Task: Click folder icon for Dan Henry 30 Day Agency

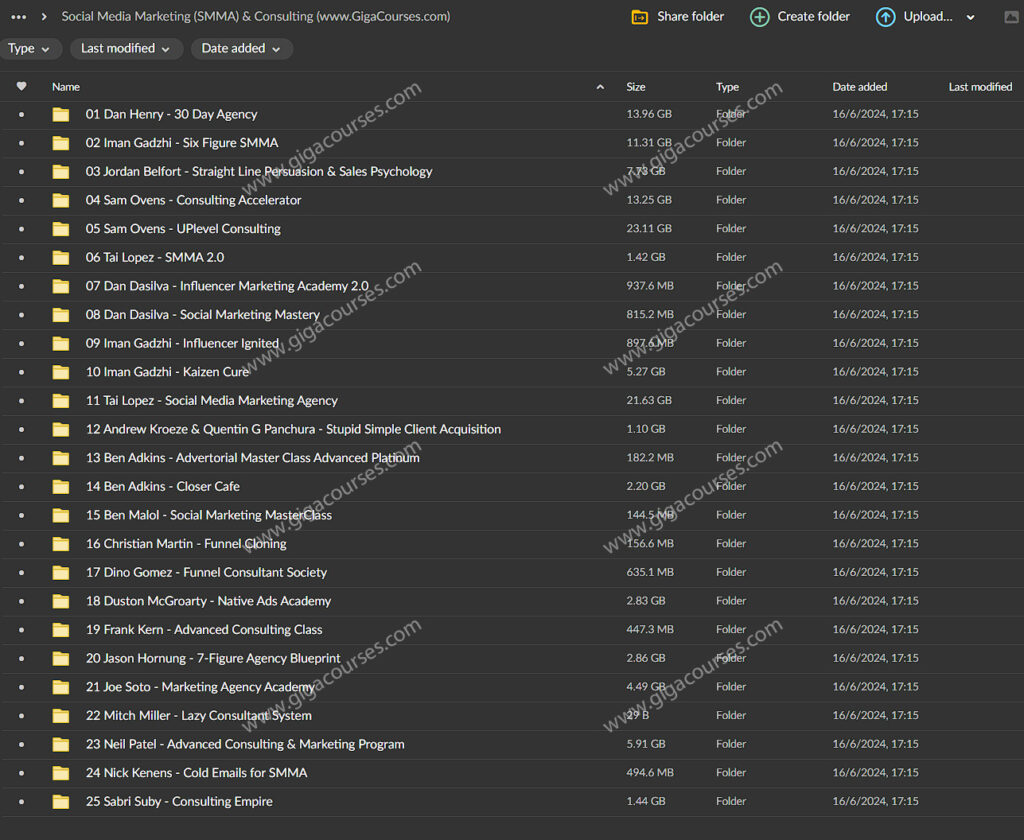Action: pyautogui.click(x=61, y=114)
